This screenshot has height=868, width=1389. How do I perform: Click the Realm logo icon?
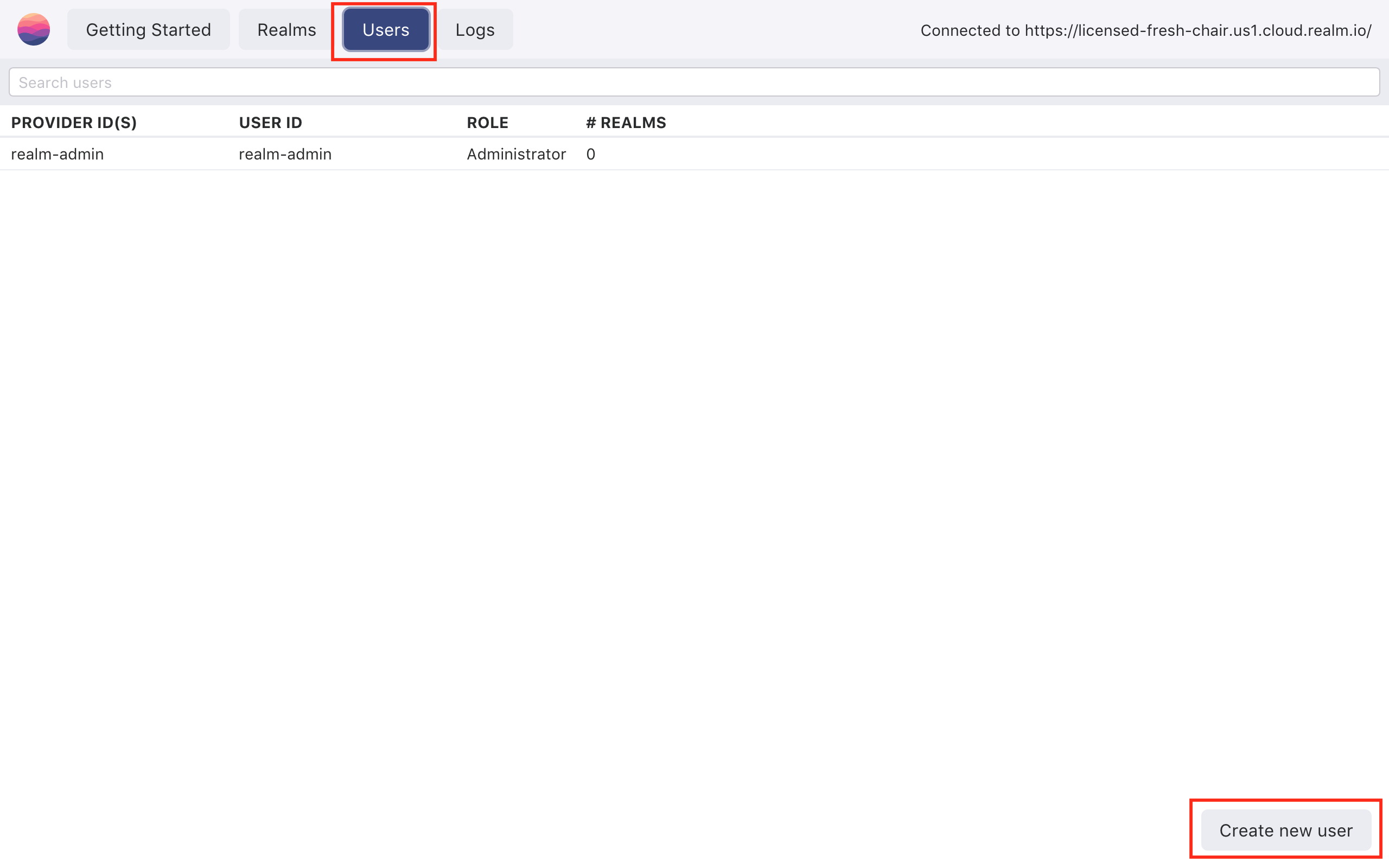pos(33,29)
